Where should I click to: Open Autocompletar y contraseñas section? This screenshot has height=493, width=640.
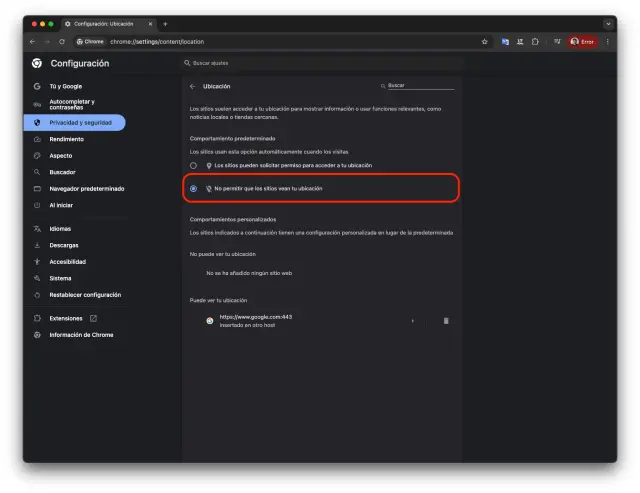tap(72, 104)
